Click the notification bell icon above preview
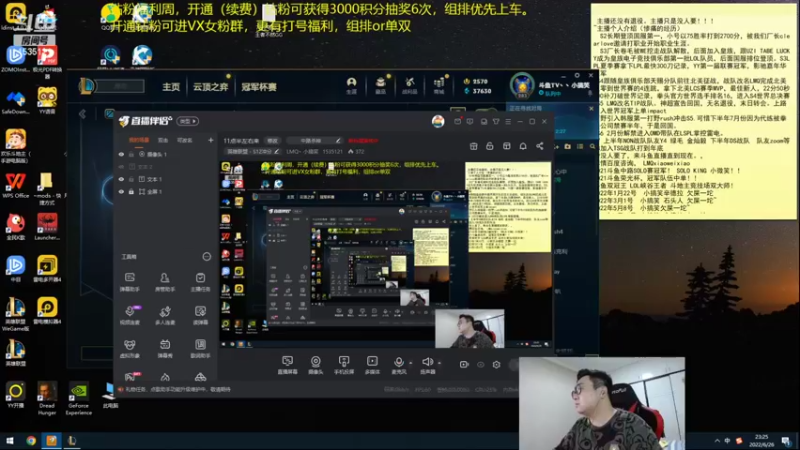800x450 pixels. tap(523, 146)
